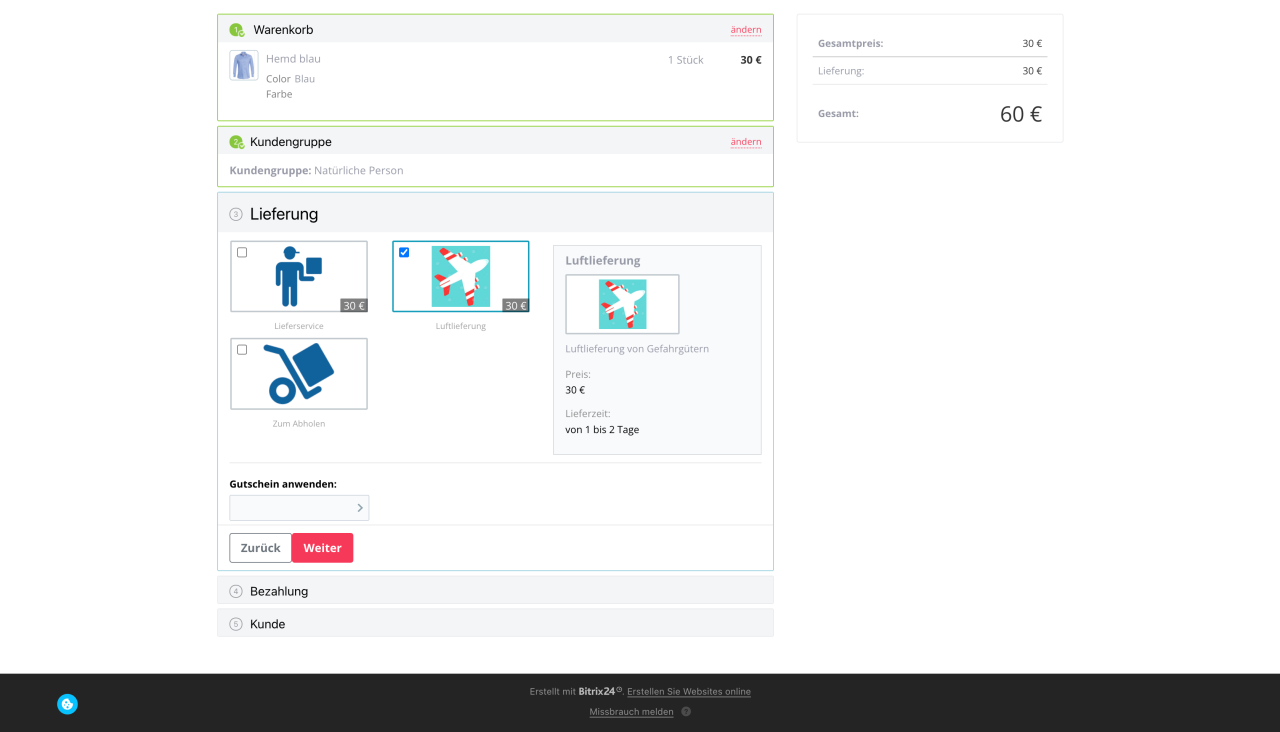1280x732 pixels.
Task: Focus the Gutschein anwenden input field
Action: tap(299, 508)
